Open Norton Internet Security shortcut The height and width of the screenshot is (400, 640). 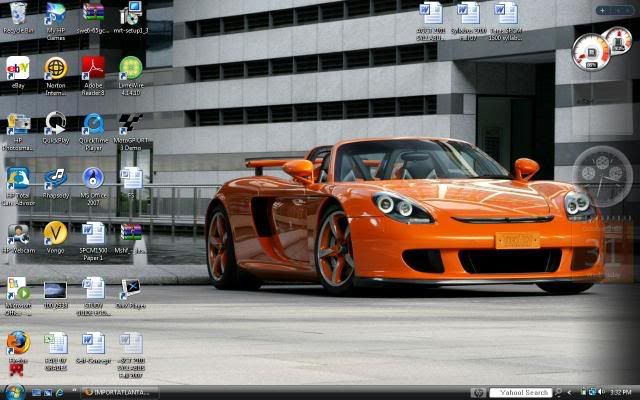click(56, 68)
